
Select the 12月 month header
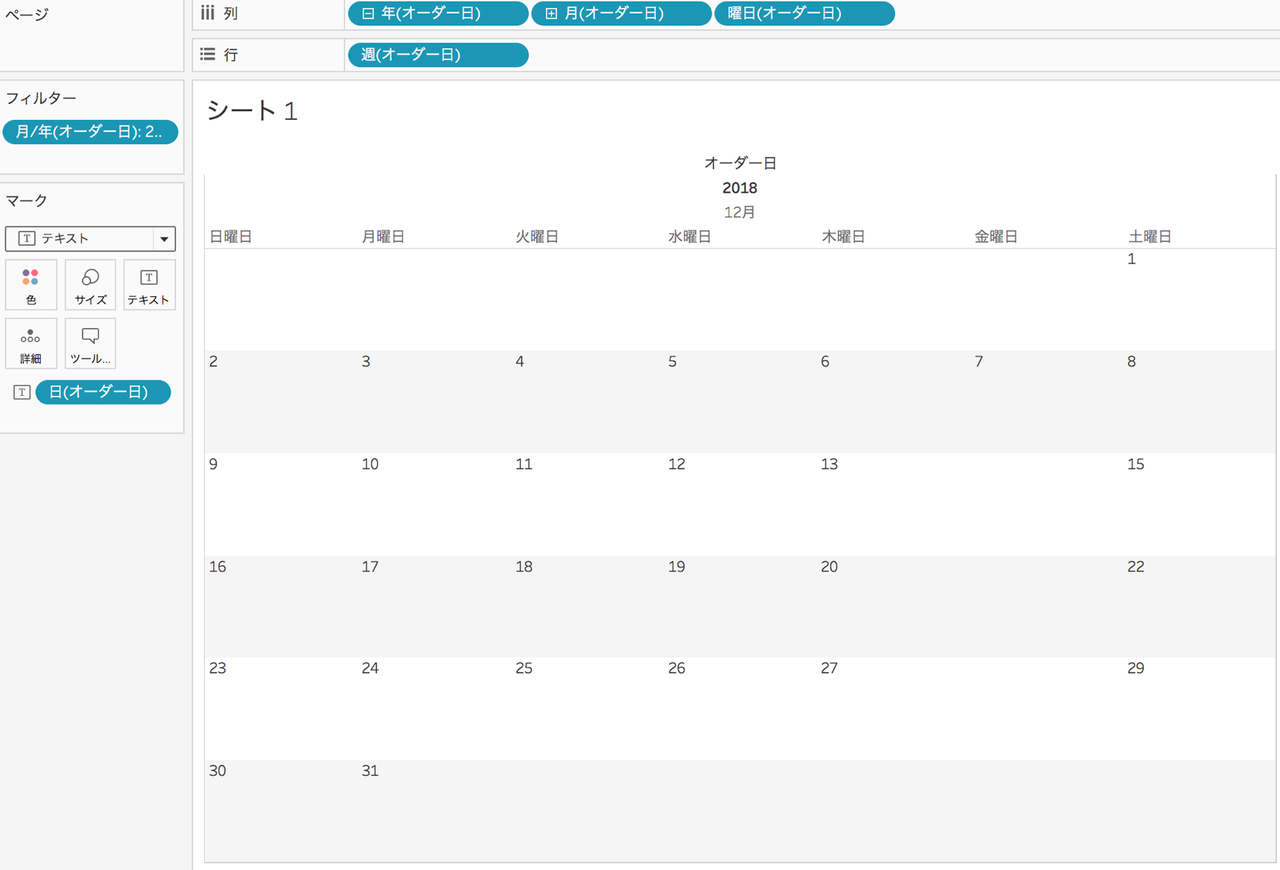(740, 212)
